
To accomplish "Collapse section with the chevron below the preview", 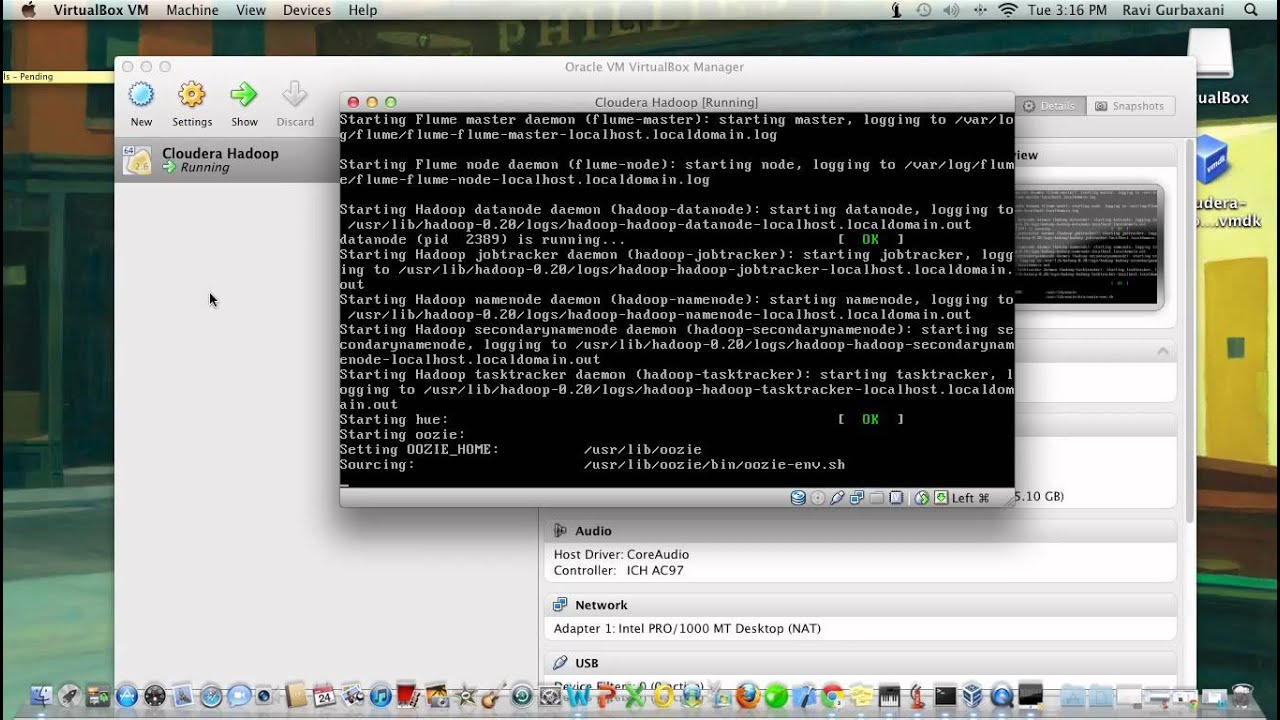I will 1162,351.
